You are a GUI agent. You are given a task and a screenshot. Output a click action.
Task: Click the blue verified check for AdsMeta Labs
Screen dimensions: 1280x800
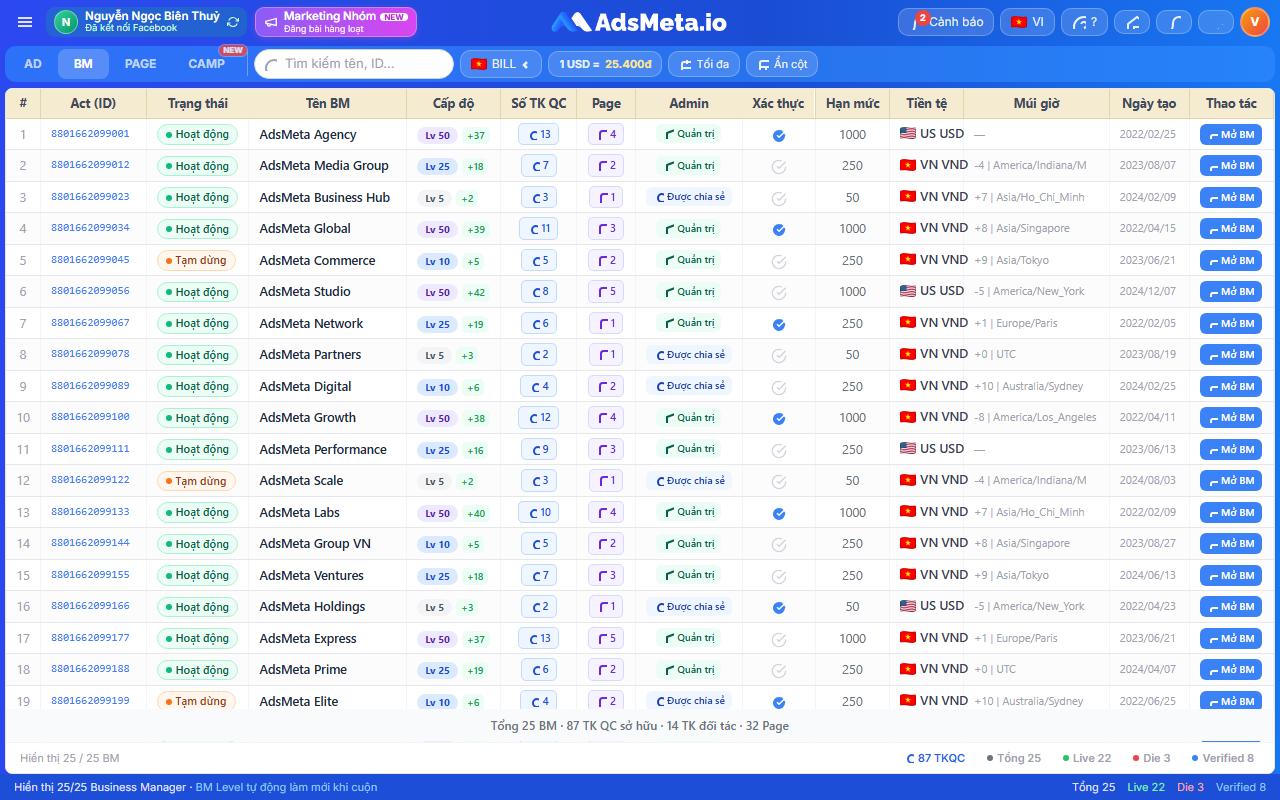pos(779,513)
